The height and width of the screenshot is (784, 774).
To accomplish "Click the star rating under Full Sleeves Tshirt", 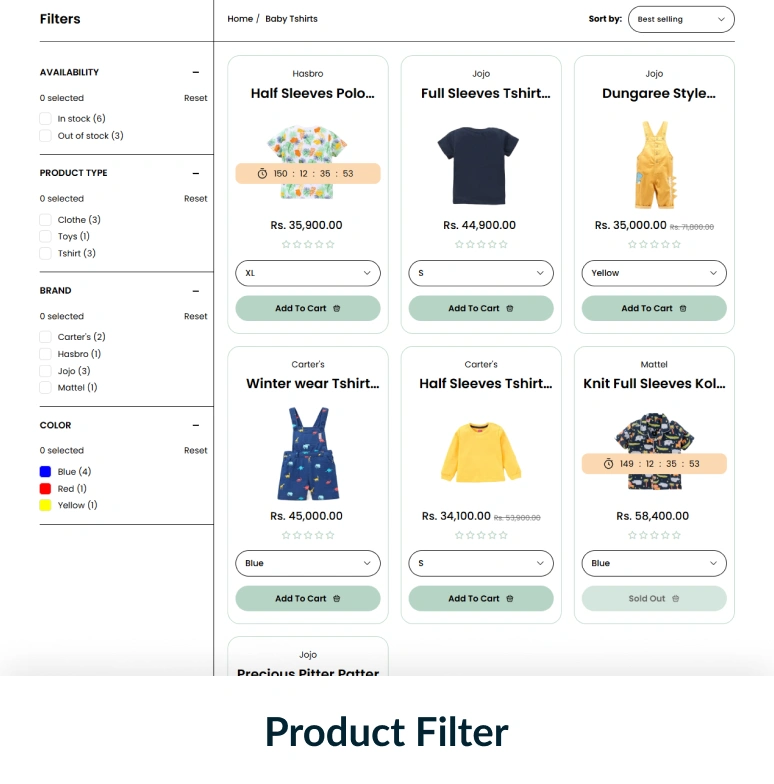I will tap(481, 244).
